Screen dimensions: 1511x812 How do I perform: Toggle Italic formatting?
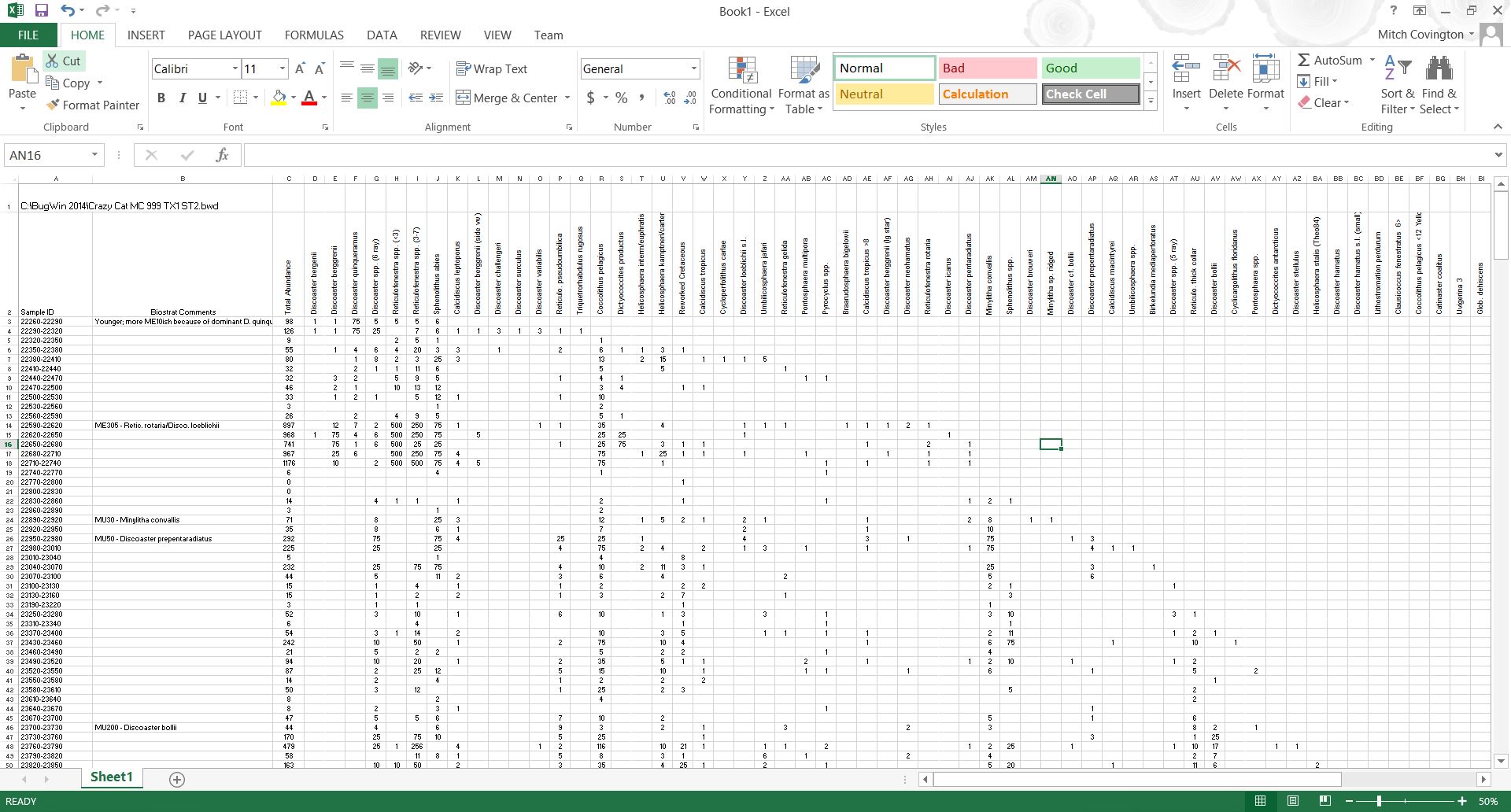point(182,98)
